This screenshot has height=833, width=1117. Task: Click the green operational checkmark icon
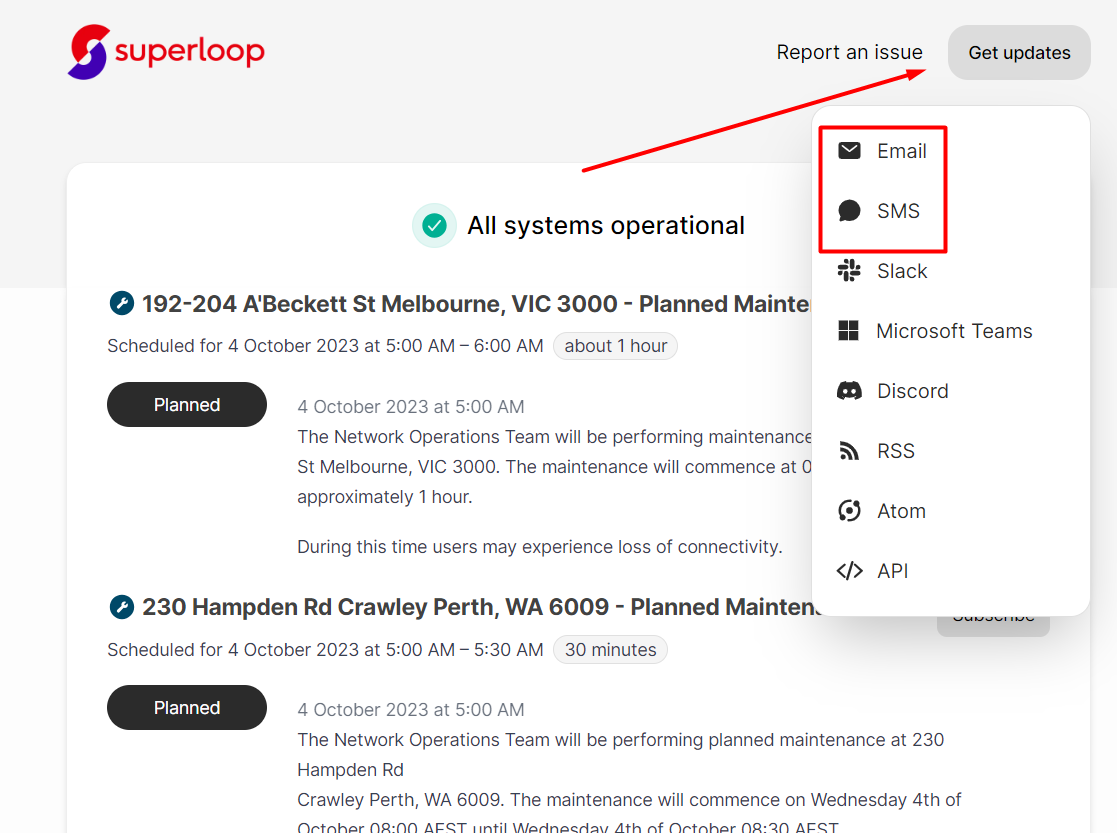click(434, 226)
